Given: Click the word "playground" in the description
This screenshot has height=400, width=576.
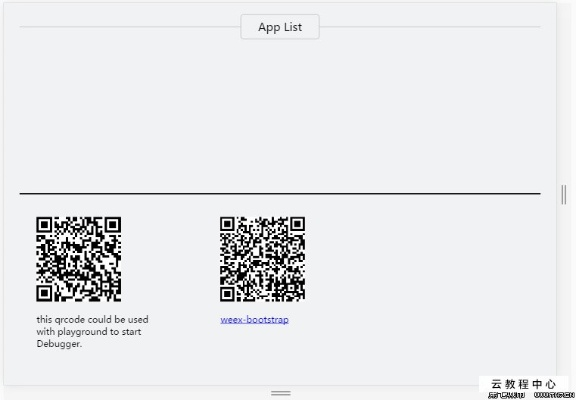Looking at the screenshot, I should click(x=78, y=332).
